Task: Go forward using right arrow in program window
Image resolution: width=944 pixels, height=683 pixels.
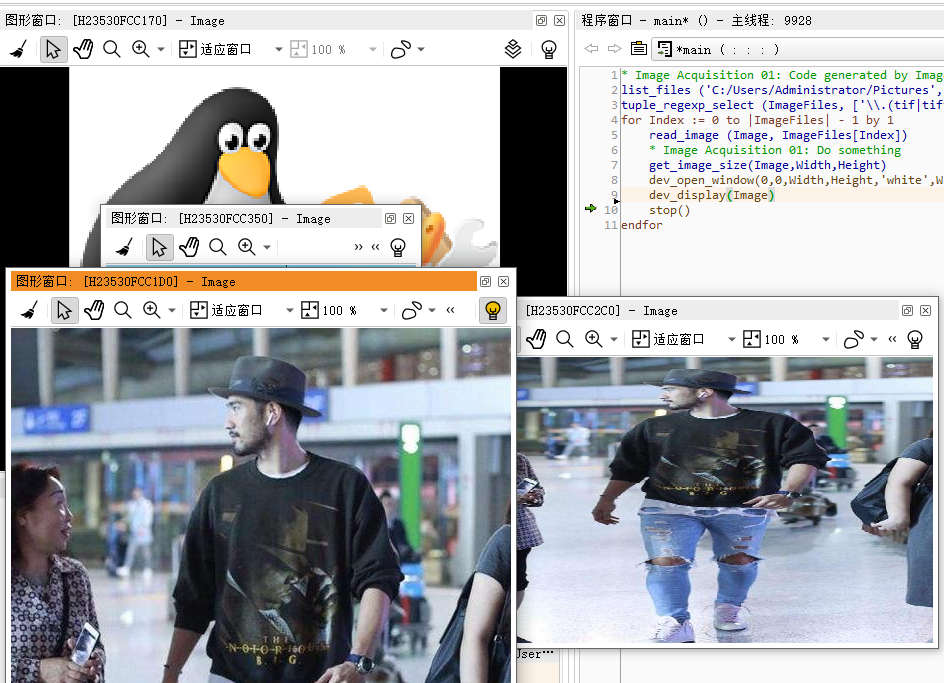Action: tap(614, 48)
